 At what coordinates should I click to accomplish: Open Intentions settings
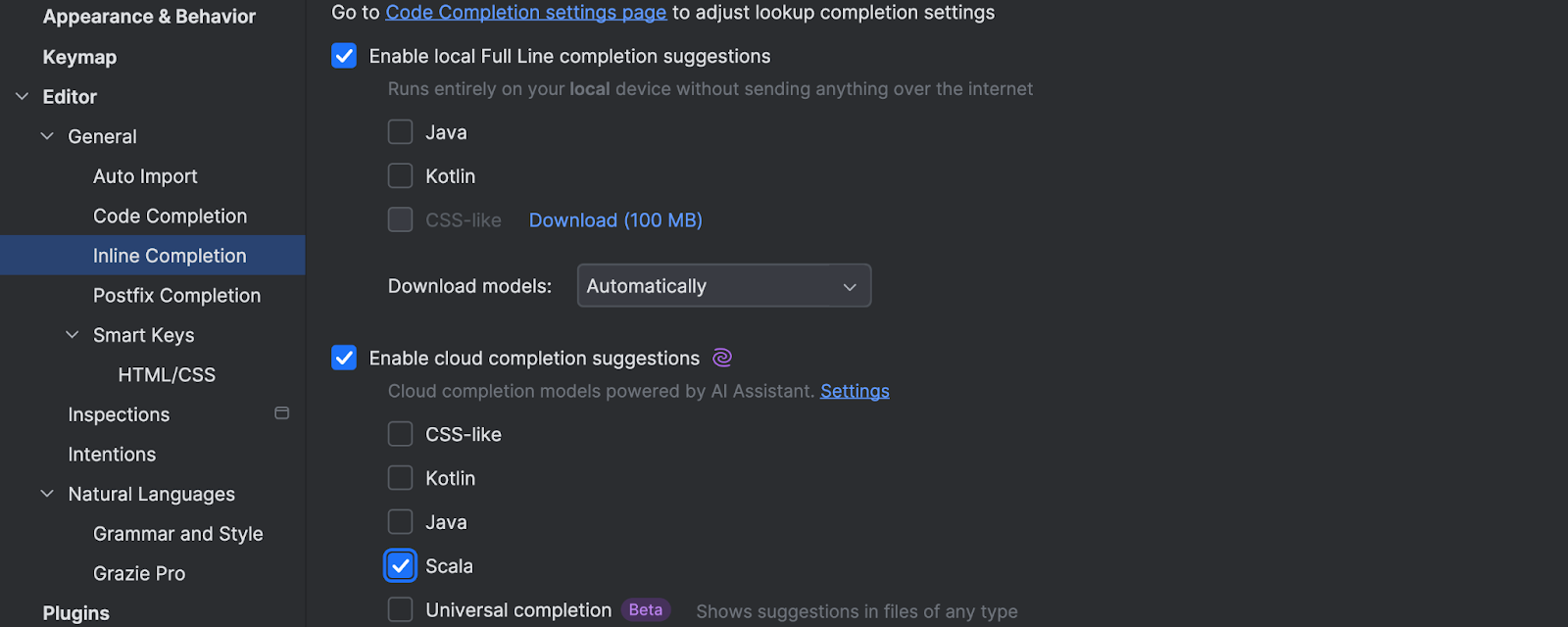click(112, 455)
